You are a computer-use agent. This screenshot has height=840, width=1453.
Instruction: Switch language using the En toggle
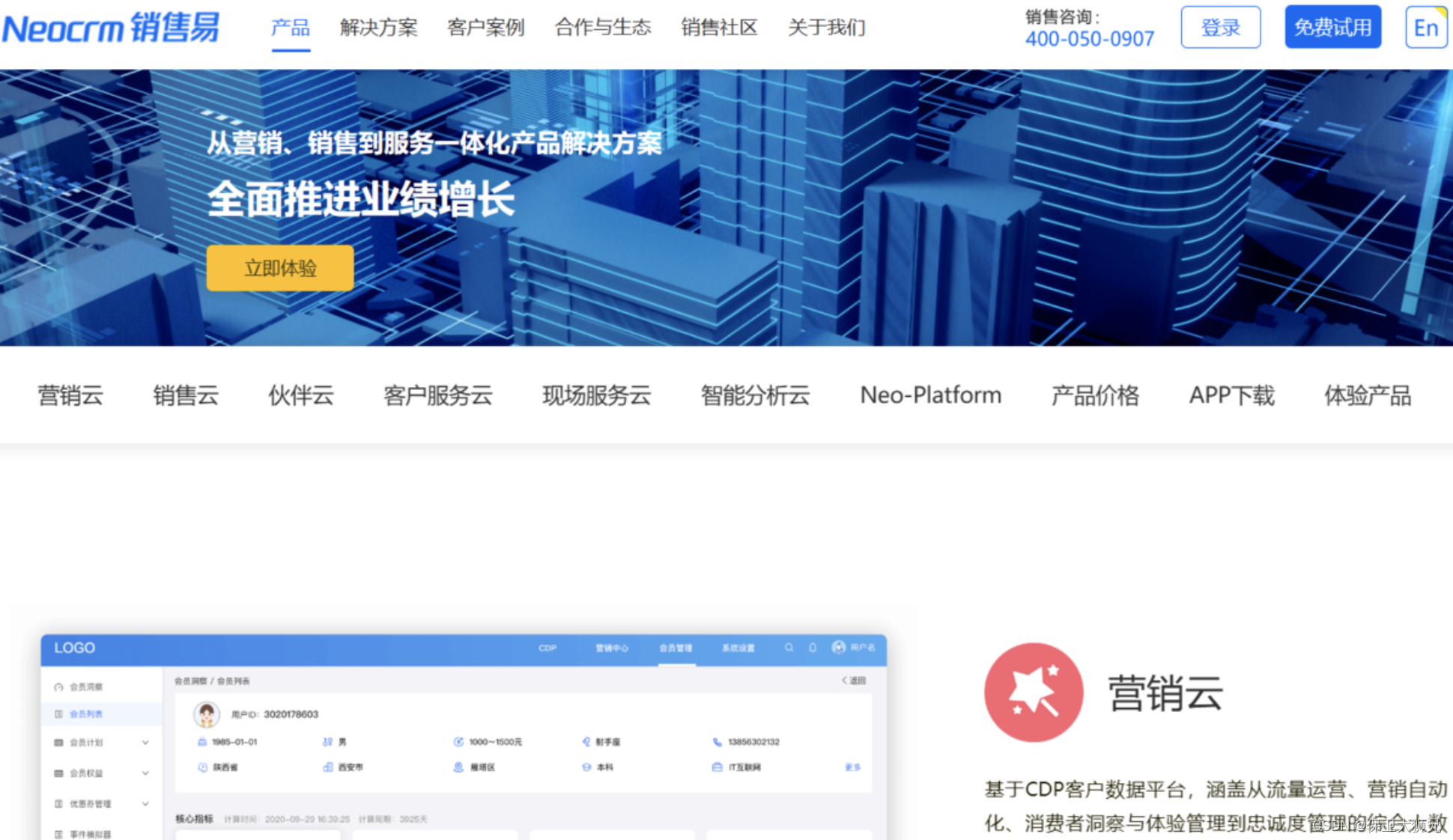1425,28
